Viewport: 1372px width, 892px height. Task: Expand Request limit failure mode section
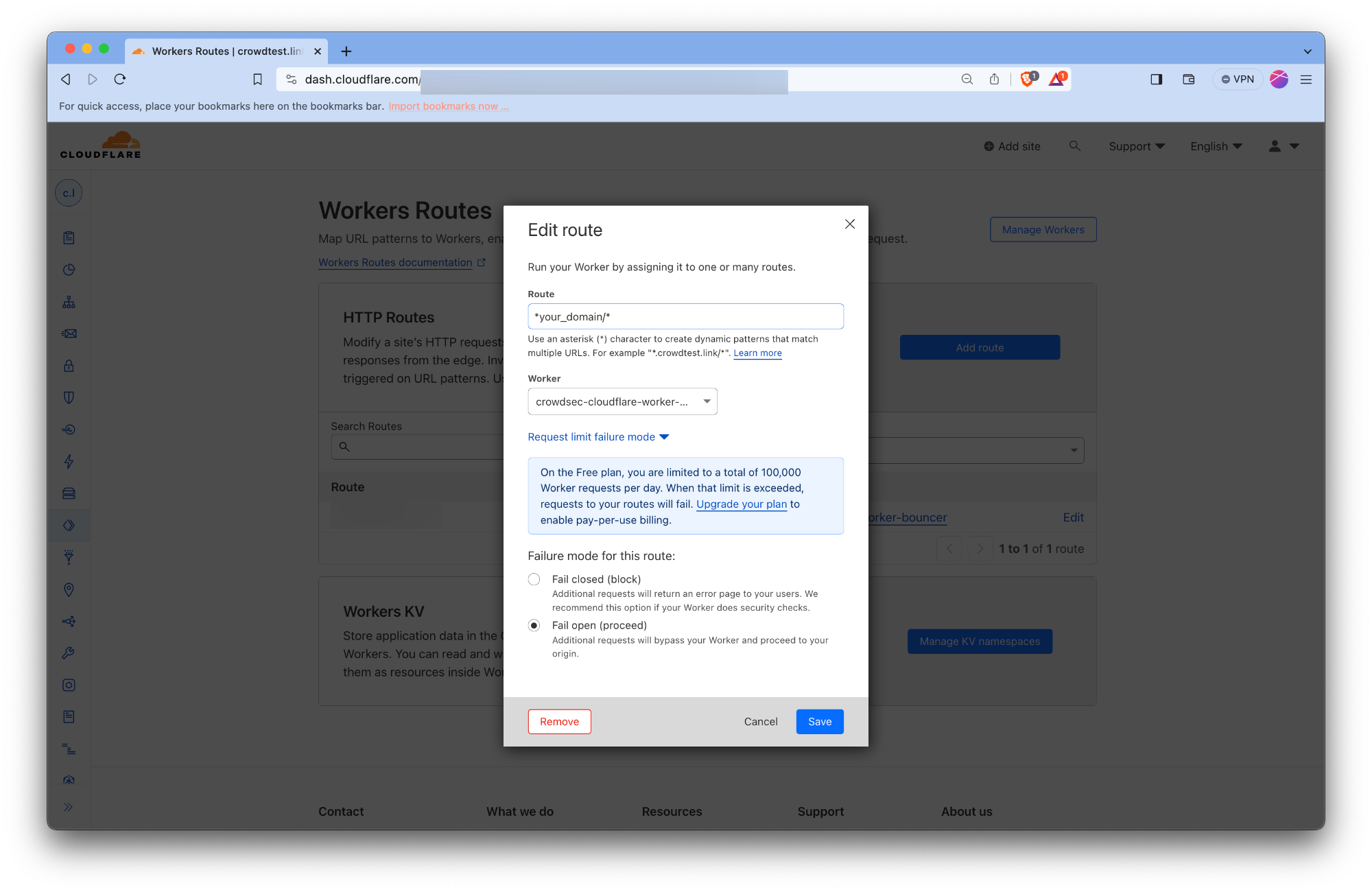click(598, 436)
